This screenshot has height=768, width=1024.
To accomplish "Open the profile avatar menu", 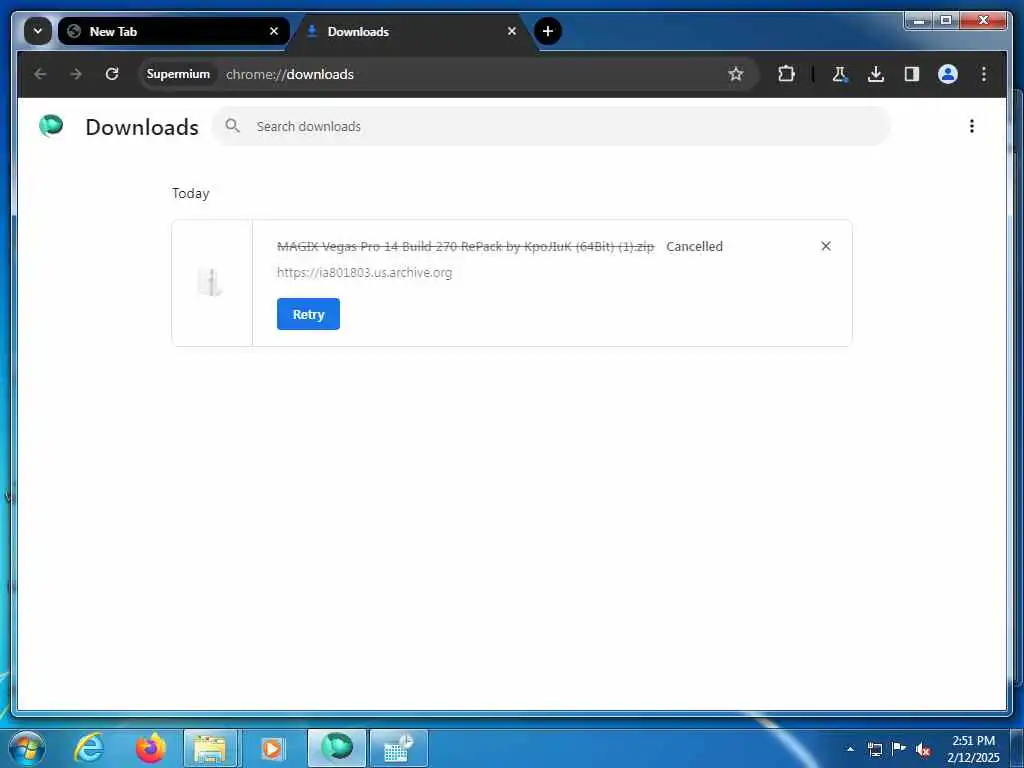I will [x=948, y=74].
